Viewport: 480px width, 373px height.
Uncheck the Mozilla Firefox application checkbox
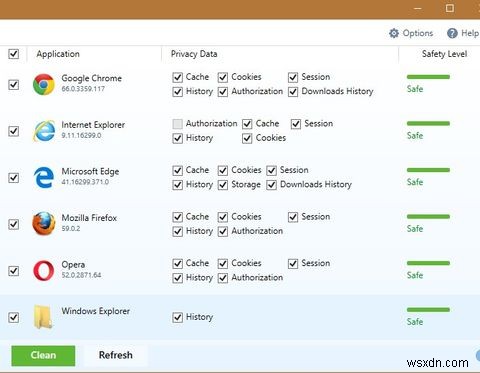tap(14, 224)
